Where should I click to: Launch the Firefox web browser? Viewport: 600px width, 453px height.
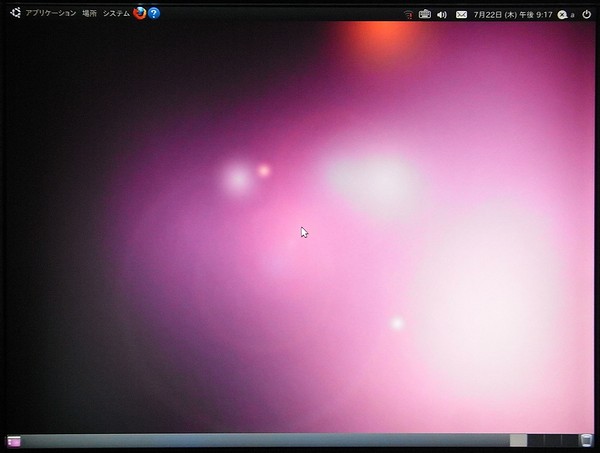pyautogui.click(x=140, y=13)
